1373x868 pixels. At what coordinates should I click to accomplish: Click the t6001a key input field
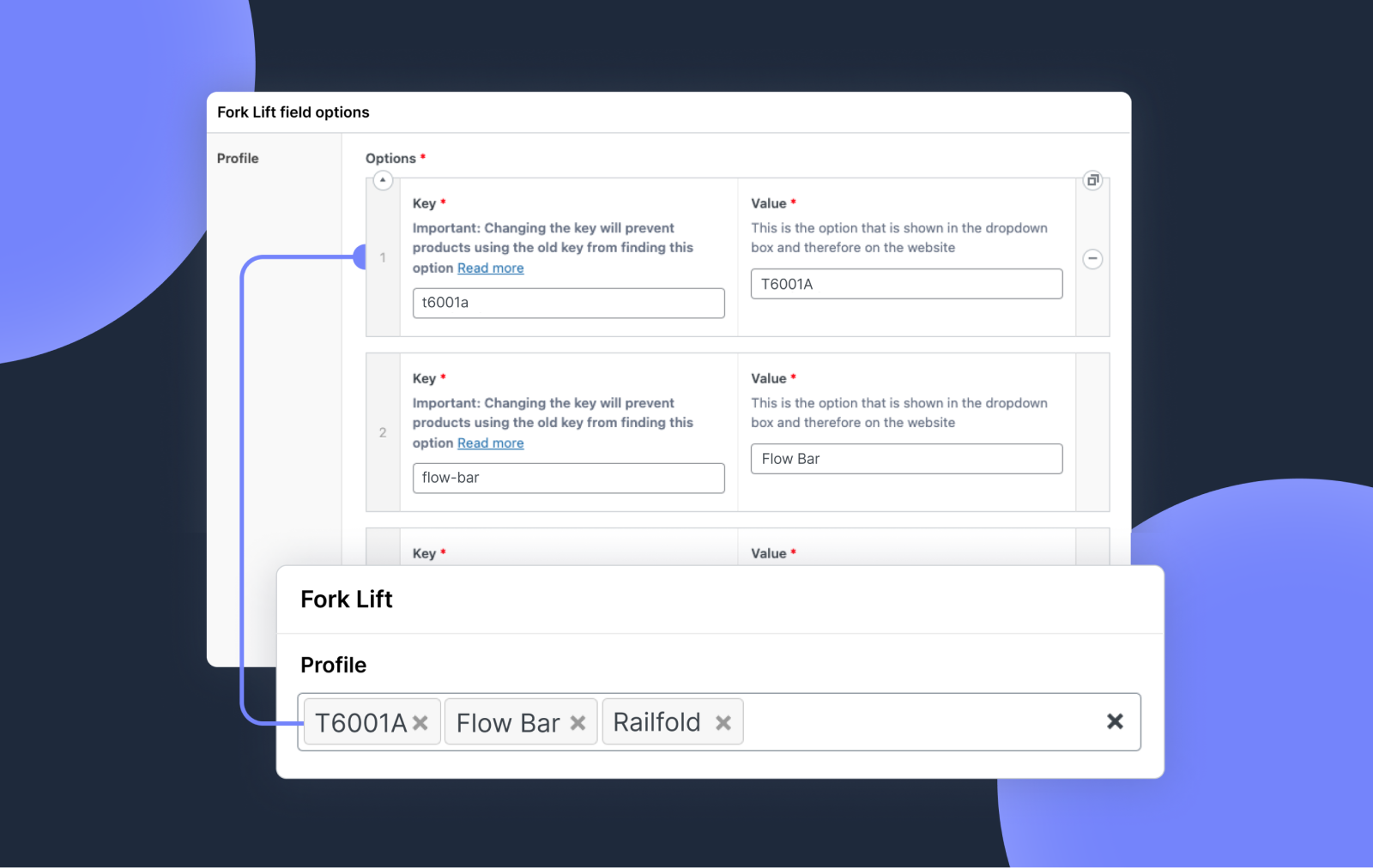[568, 303]
